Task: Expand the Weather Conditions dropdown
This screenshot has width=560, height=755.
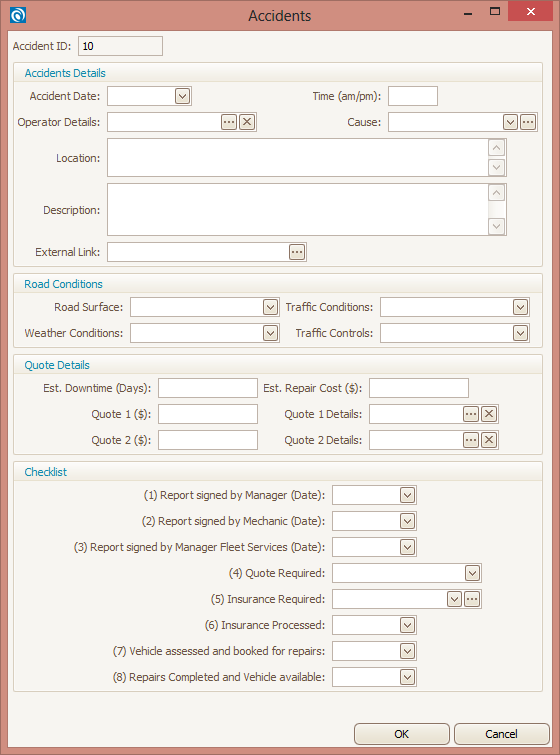Action: click(271, 333)
